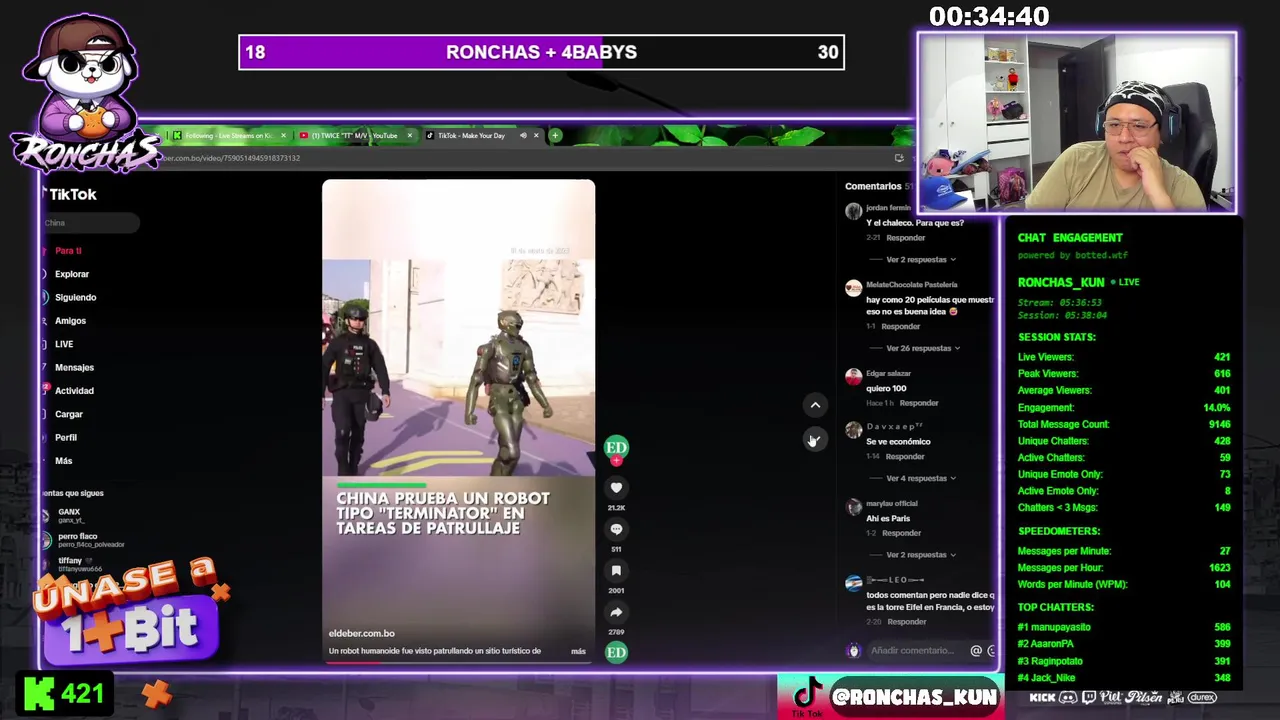Screen dimensions: 1280x720
Task: Open the L E O commenter's flag avatar
Action: (x=853, y=583)
